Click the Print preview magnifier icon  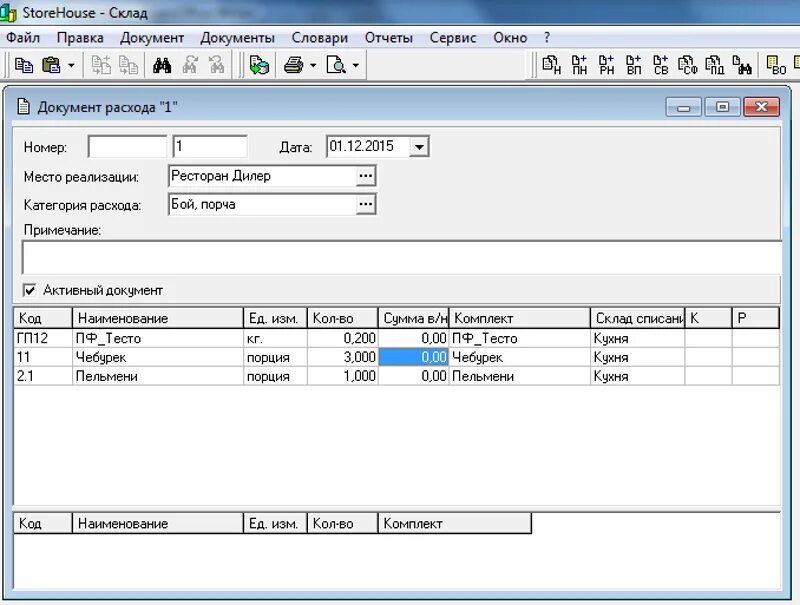(x=336, y=65)
